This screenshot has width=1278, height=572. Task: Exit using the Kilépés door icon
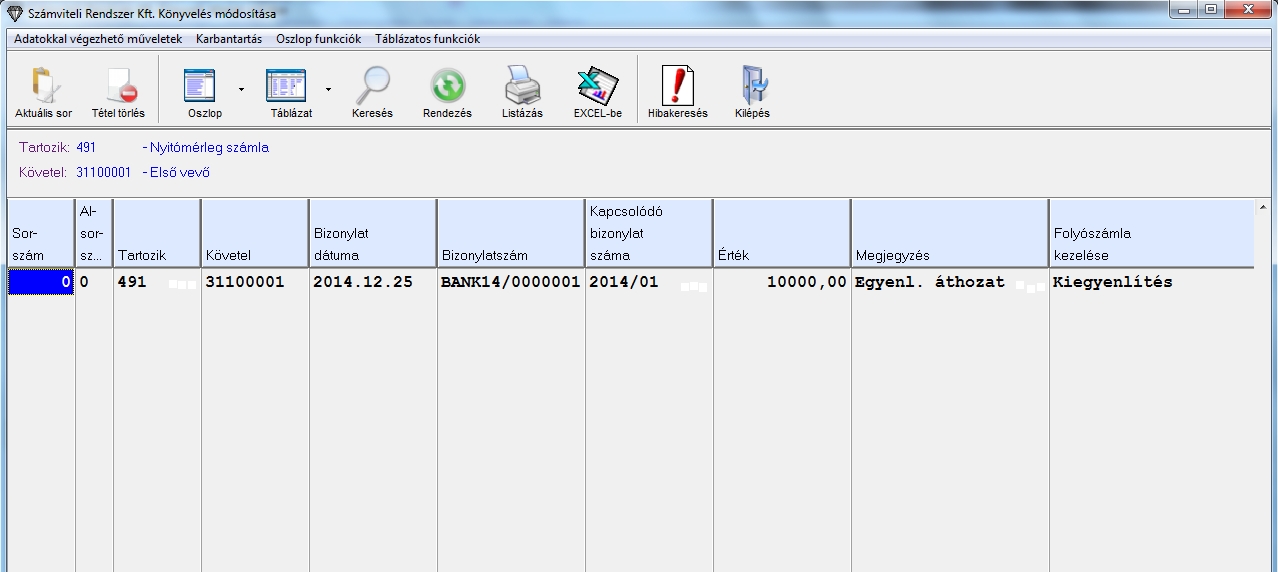[752, 88]
